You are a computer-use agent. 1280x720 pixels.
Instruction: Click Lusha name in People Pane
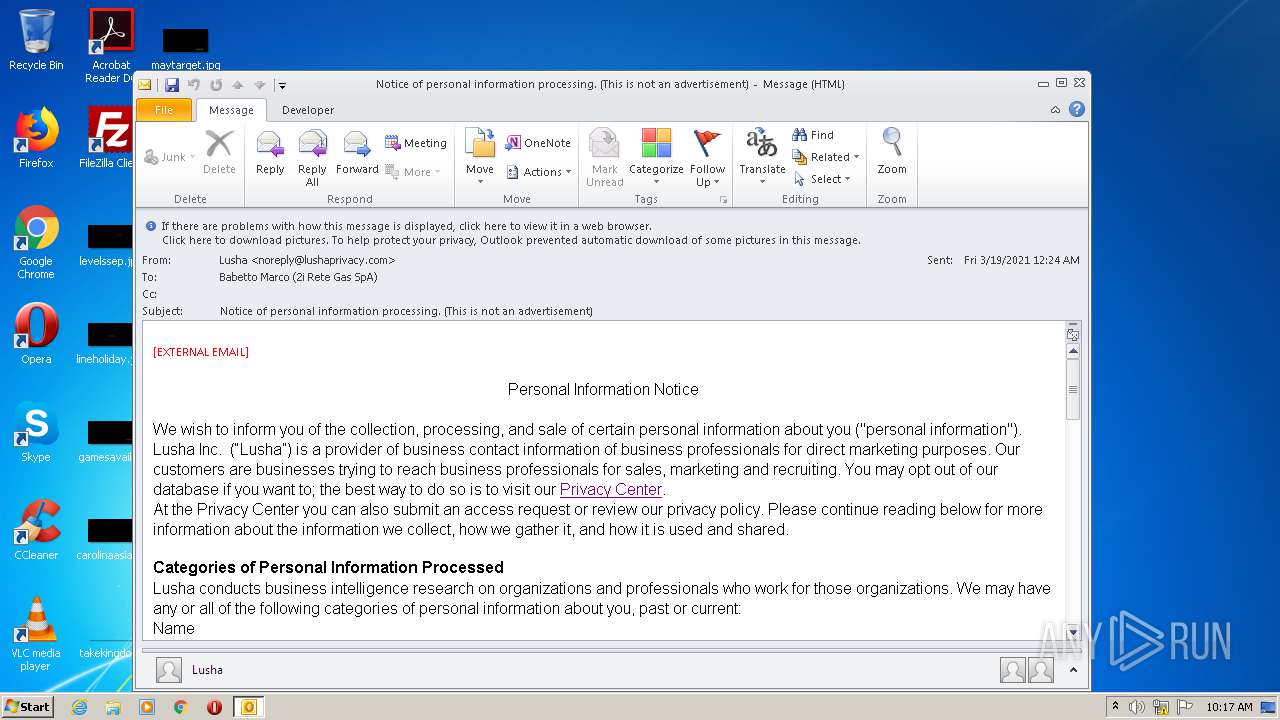[x=207, y=670]
